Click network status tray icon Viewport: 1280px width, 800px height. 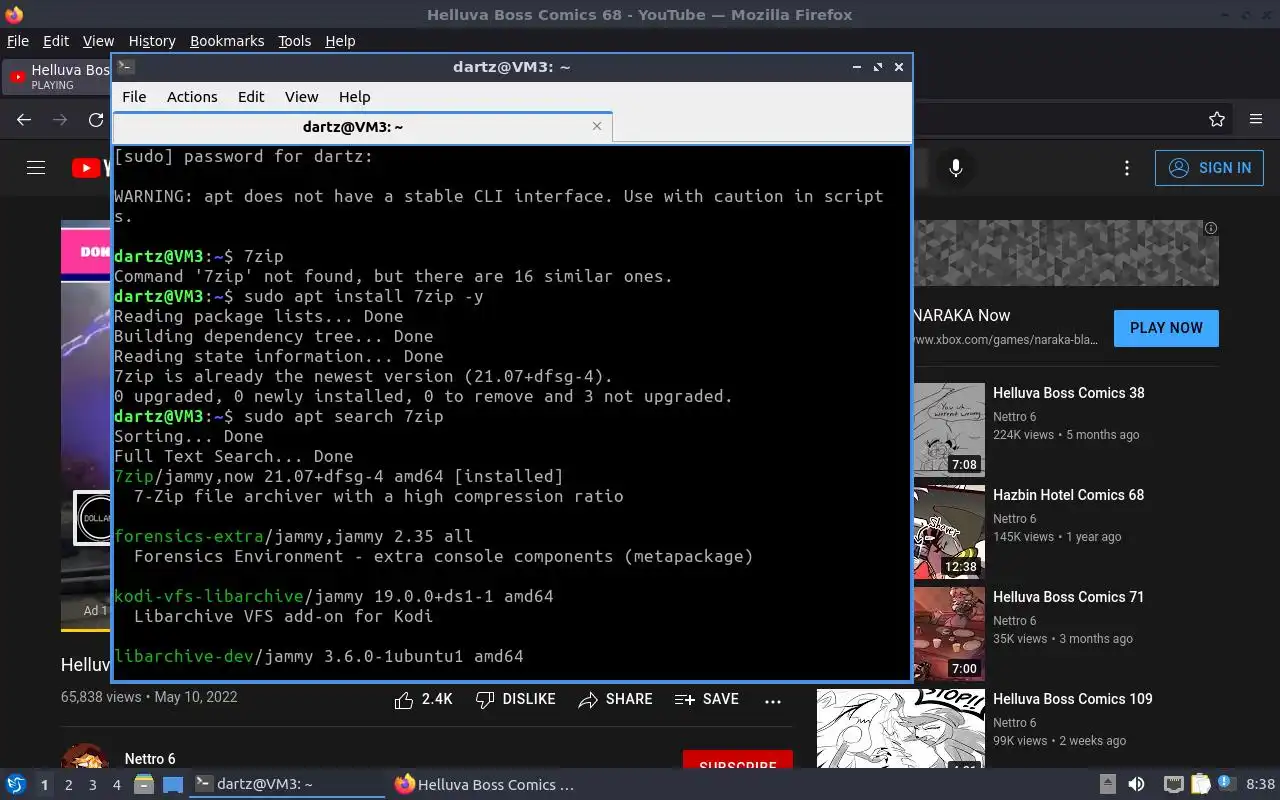pos(1173,785)
